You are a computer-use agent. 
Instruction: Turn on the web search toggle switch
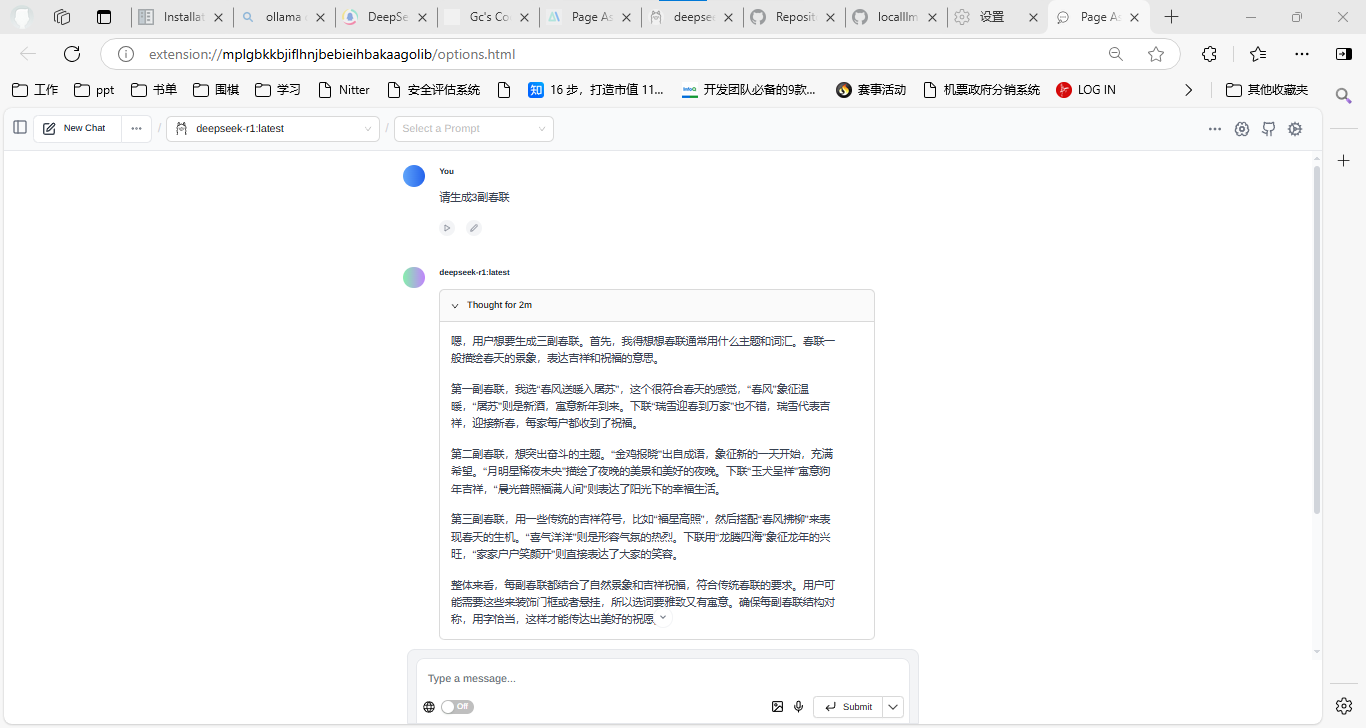click(x=457, y=707)
